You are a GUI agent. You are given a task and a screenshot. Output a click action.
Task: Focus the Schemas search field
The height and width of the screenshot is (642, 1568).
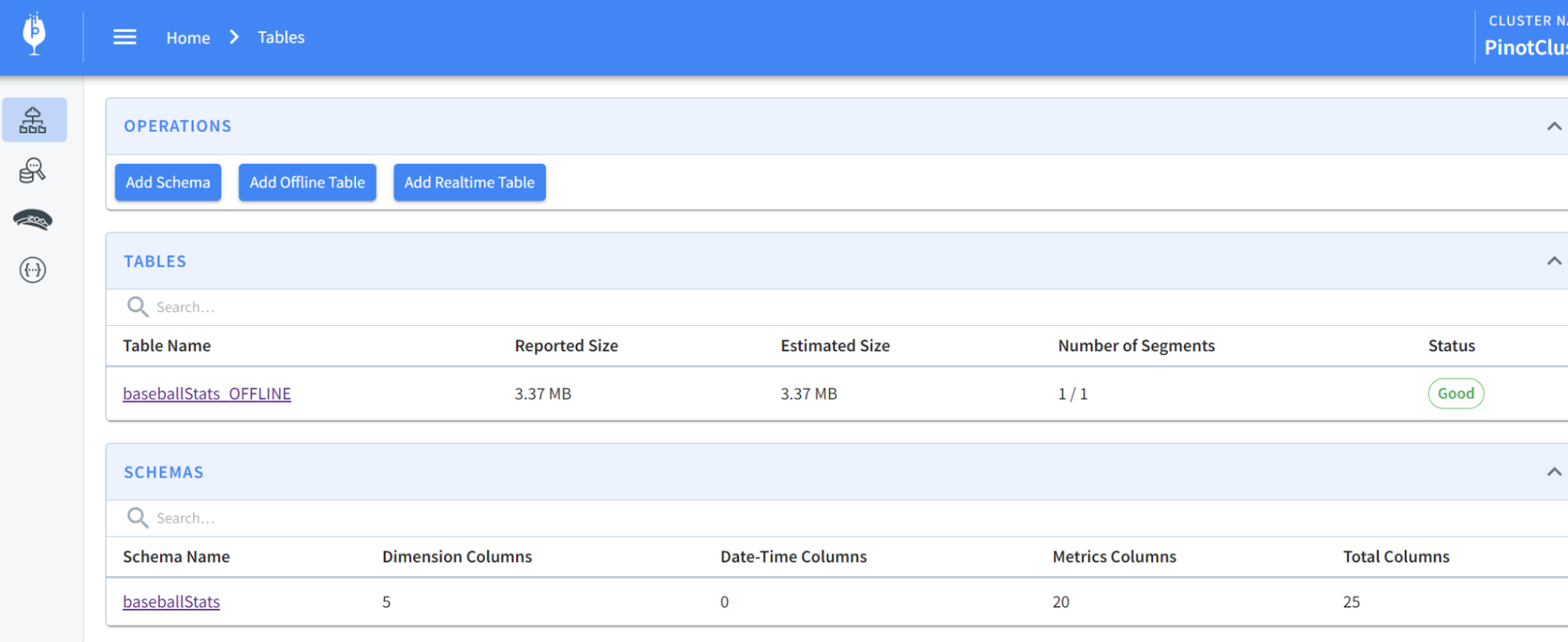[x=471, y=518]
